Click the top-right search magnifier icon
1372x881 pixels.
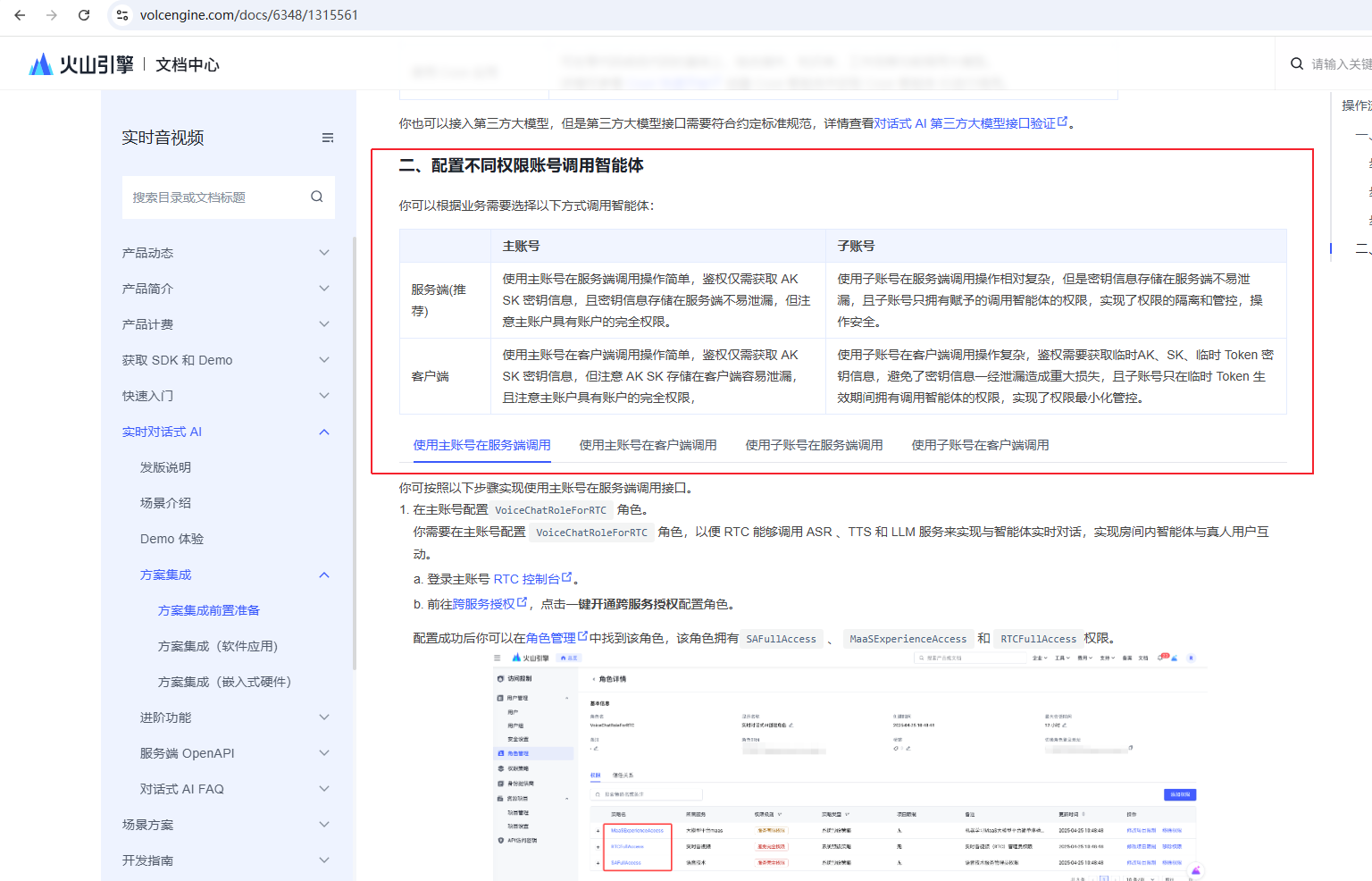coord(1297,63)
